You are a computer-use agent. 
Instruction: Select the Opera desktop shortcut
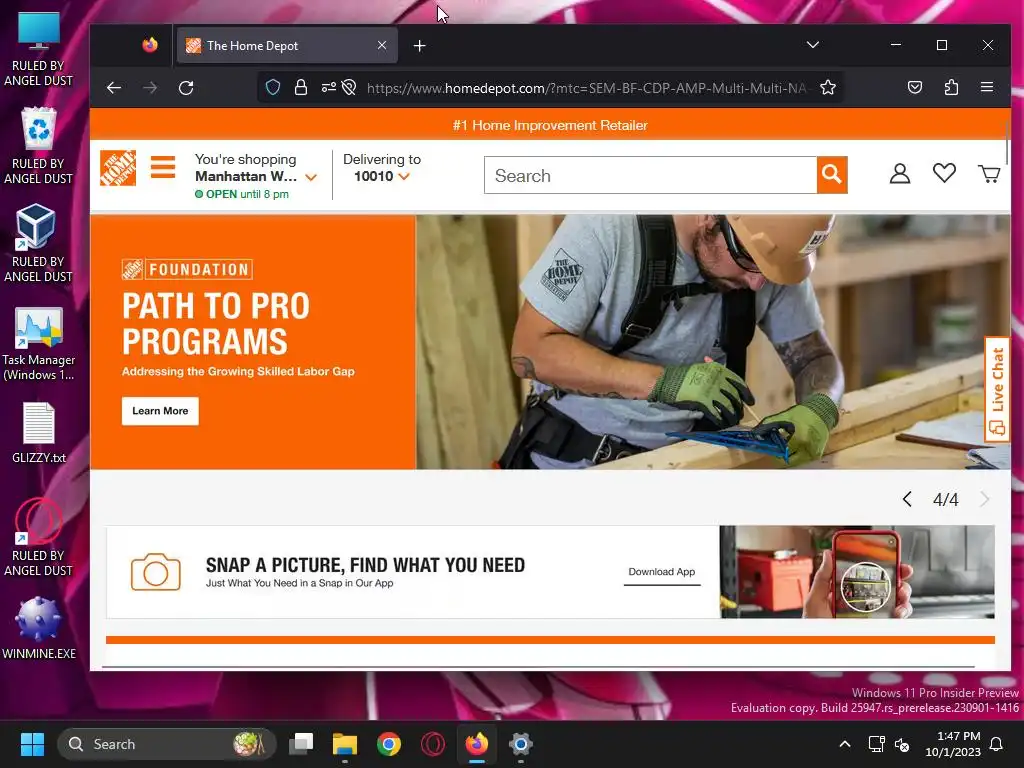click(39, 537)
